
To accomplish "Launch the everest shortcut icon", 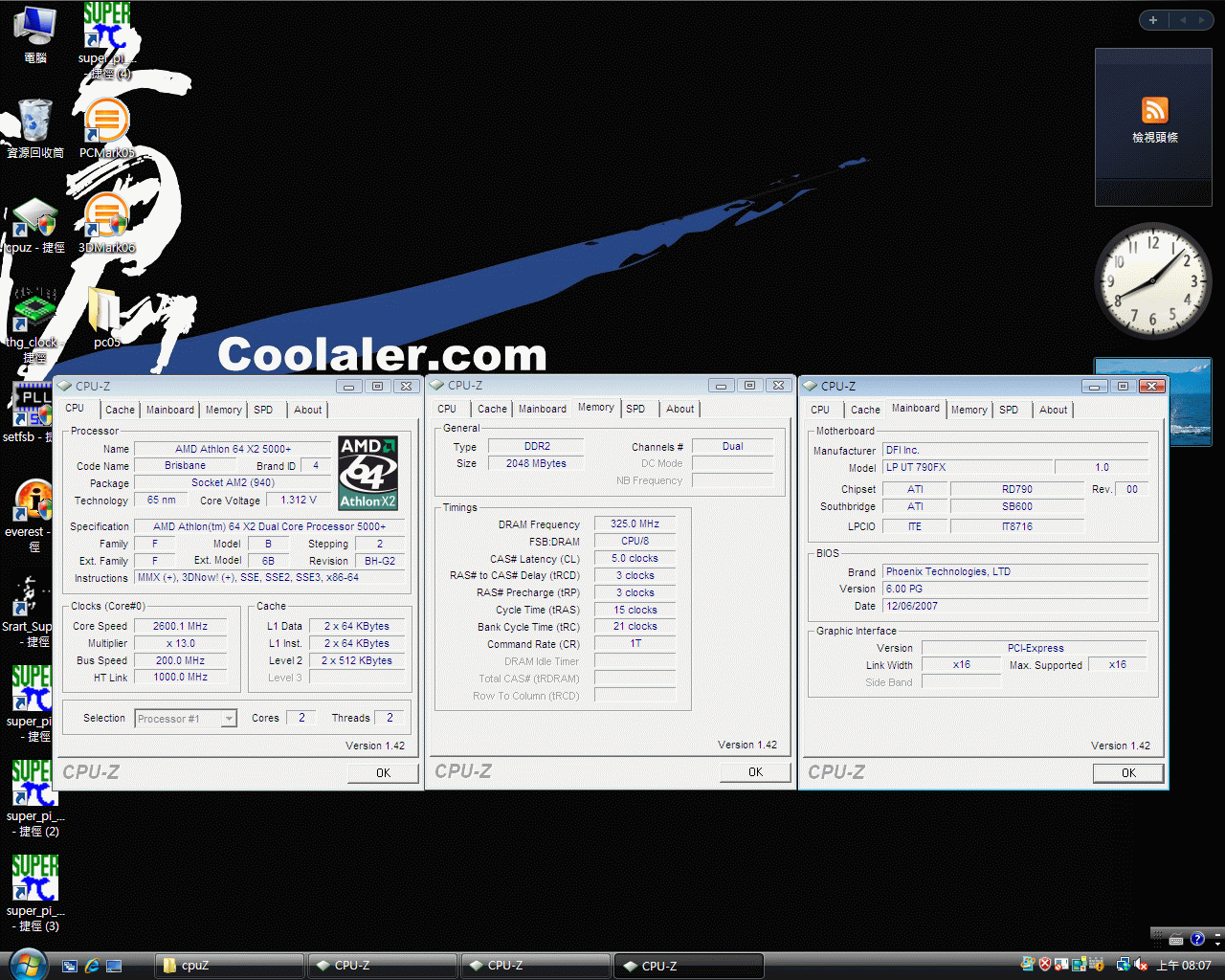I will pyautogui.click(x=32, y=514).
